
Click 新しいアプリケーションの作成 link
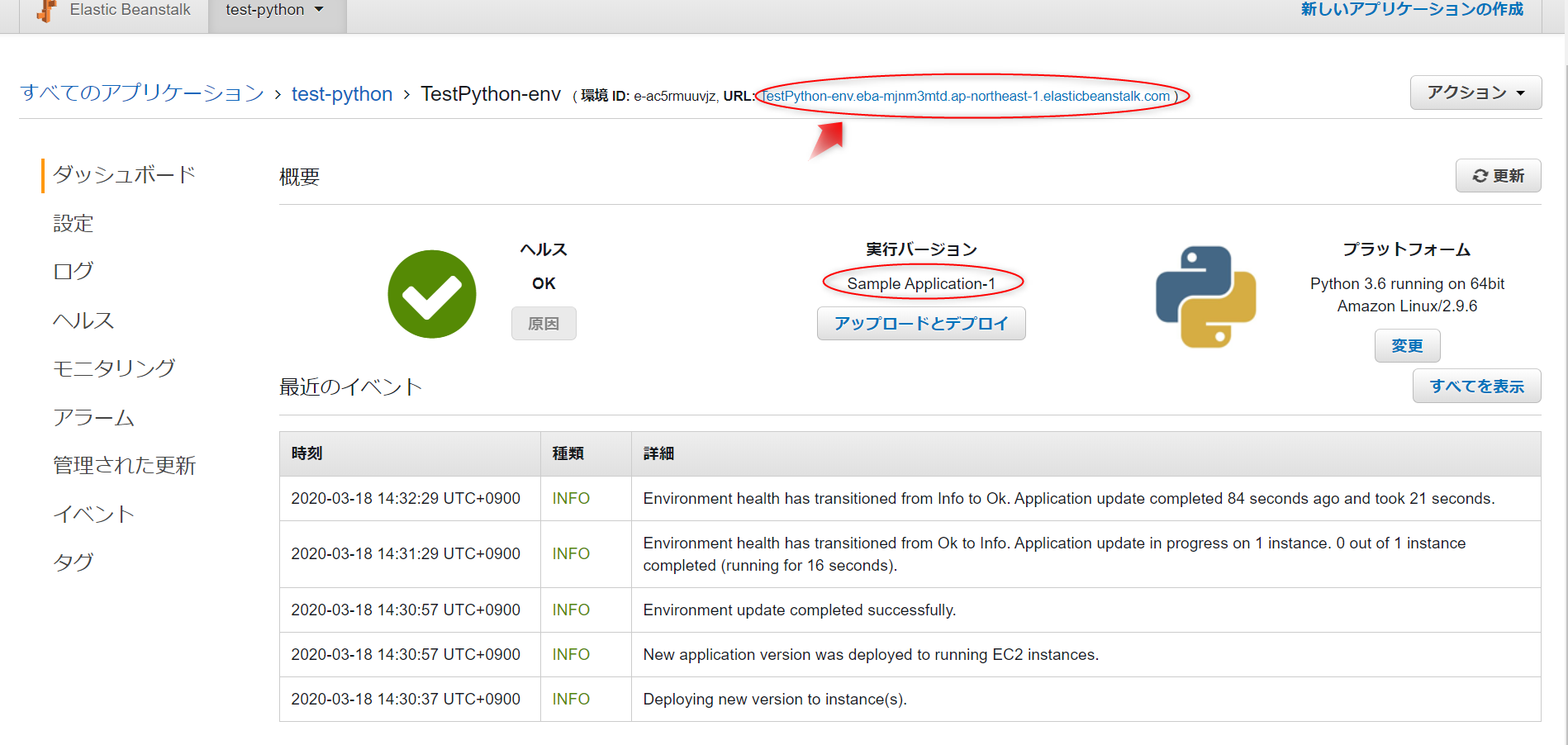1412,9
